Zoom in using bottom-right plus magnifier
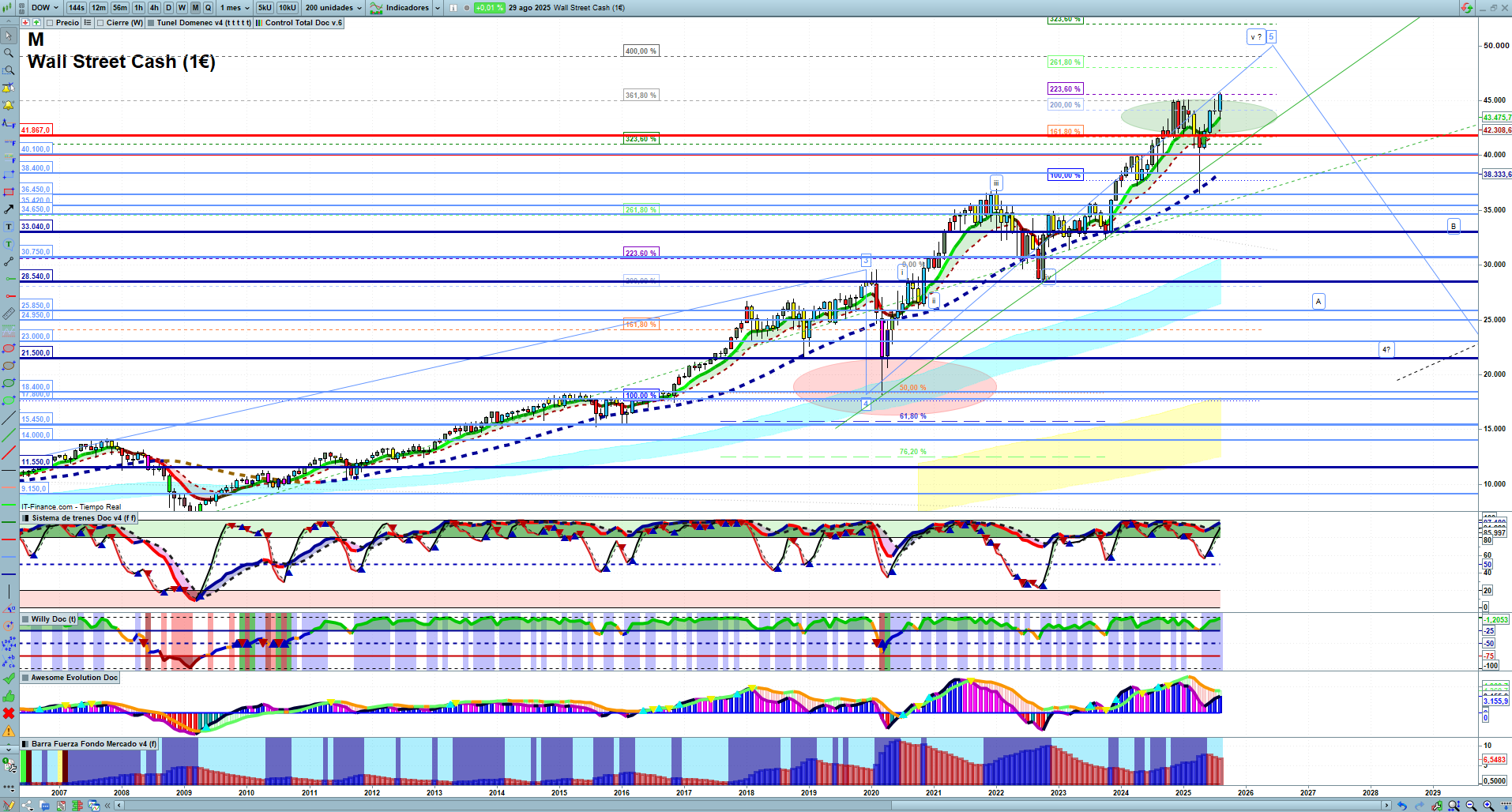This screenshot has height=812, width=1512. click(x=1489, y=806)
